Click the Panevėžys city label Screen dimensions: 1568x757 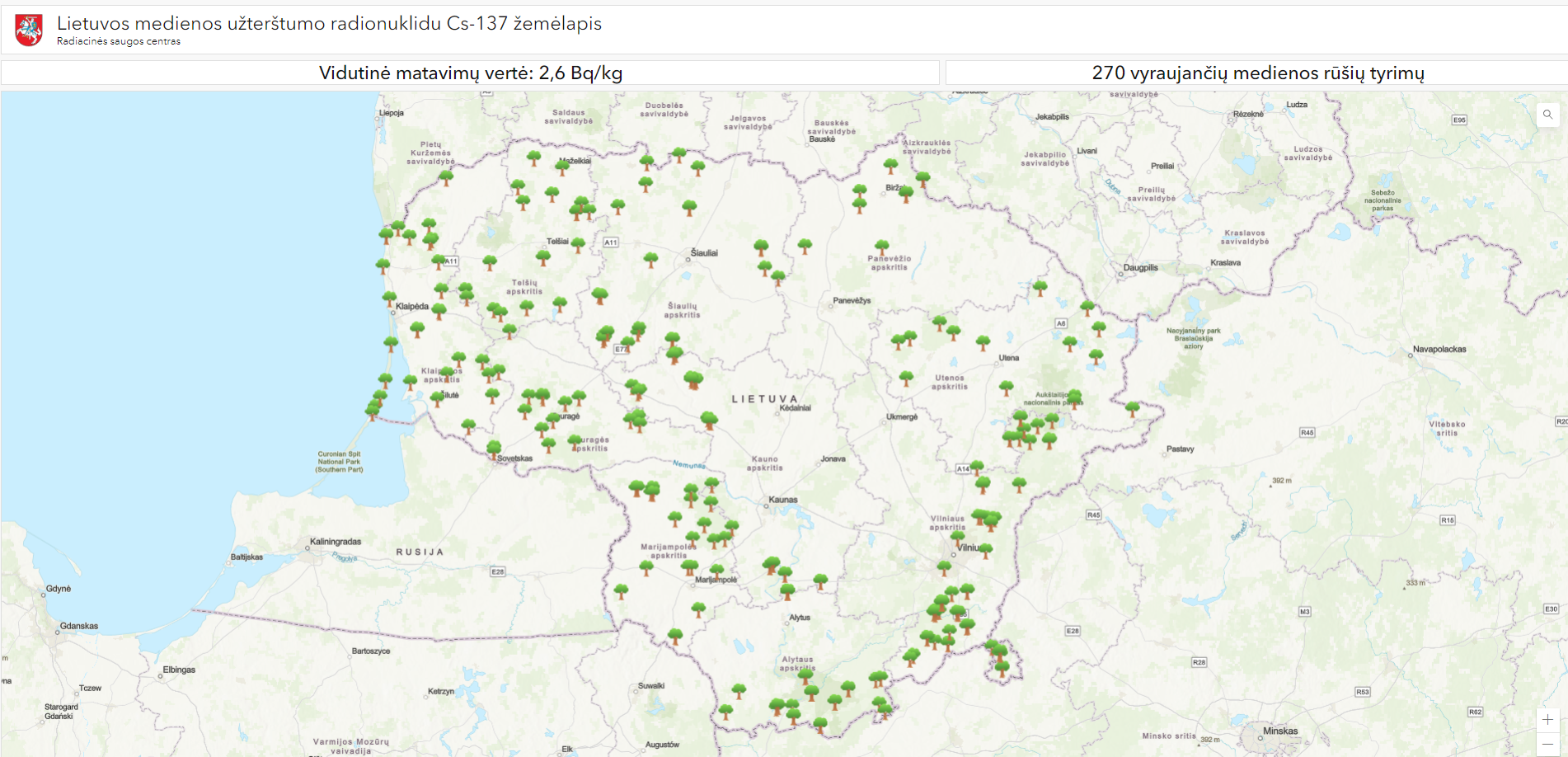pyautogui.click(x=852, y=300)
